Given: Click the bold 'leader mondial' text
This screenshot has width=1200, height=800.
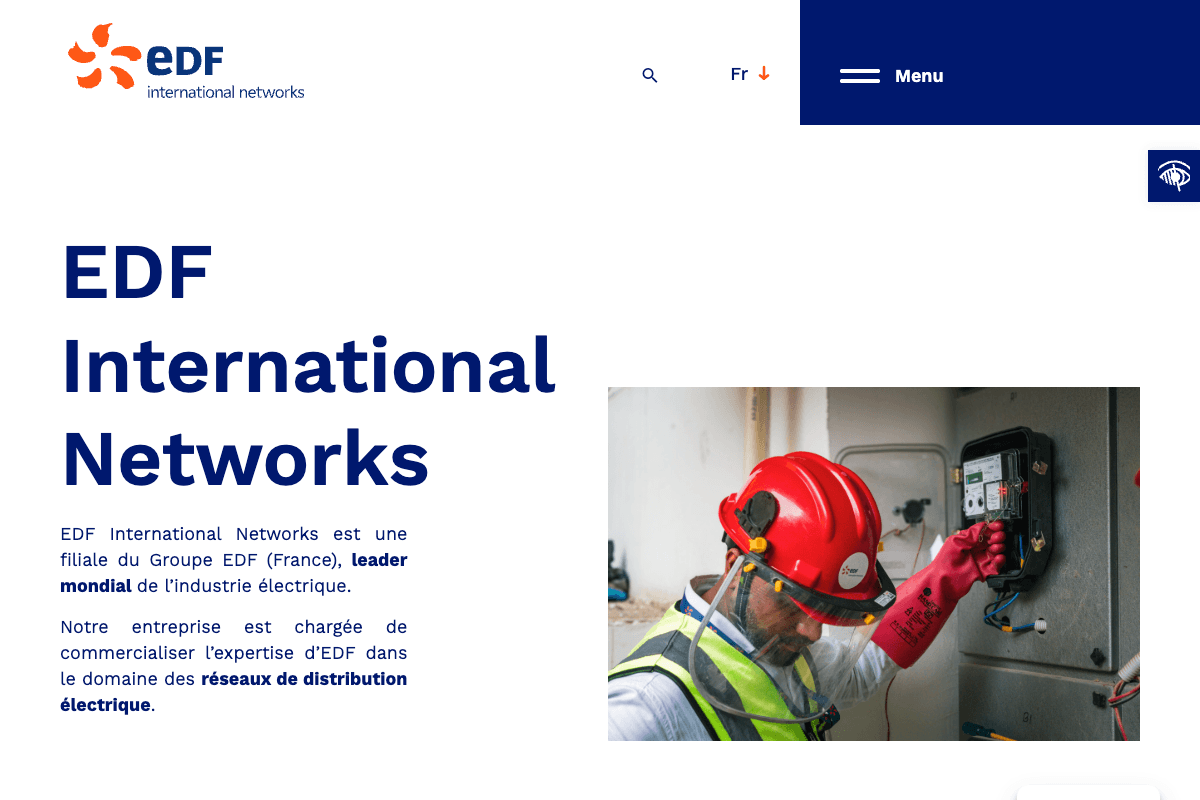Looking at the screenshot, I should [379, 560].
